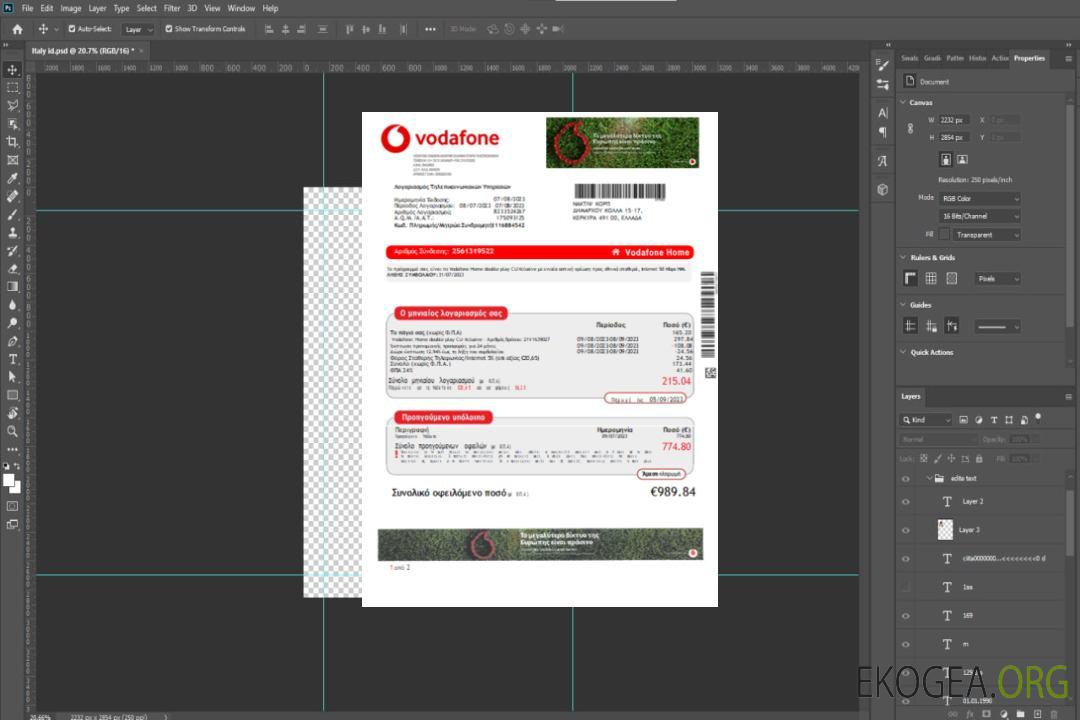Collapse the Canvas section

pyautogui.click(x=903, y=102)
